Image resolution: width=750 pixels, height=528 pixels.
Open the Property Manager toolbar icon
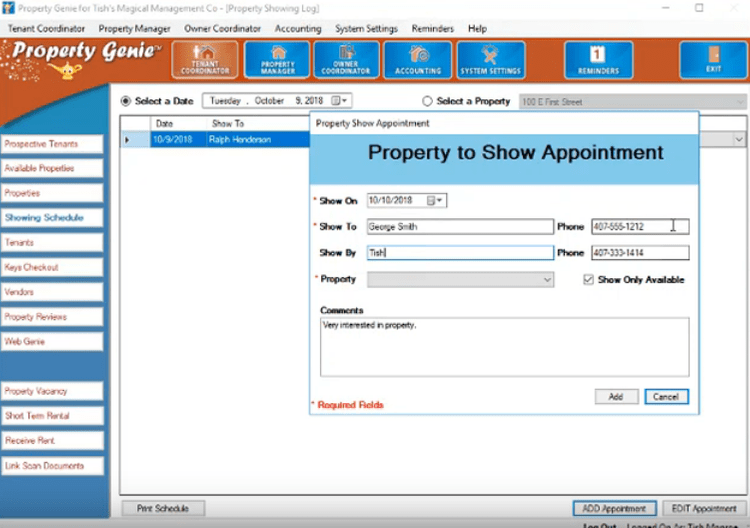click(277, 60)
